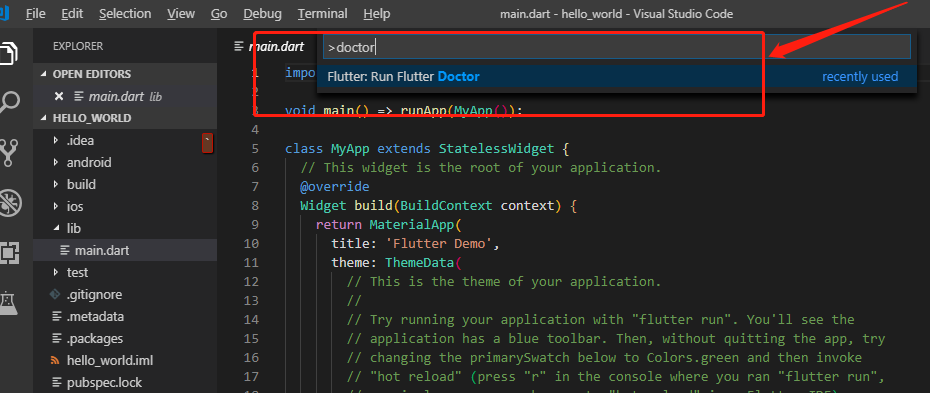Expand the build folder
Viewport: 930px width, 393px height.
[x=56, y=184]
